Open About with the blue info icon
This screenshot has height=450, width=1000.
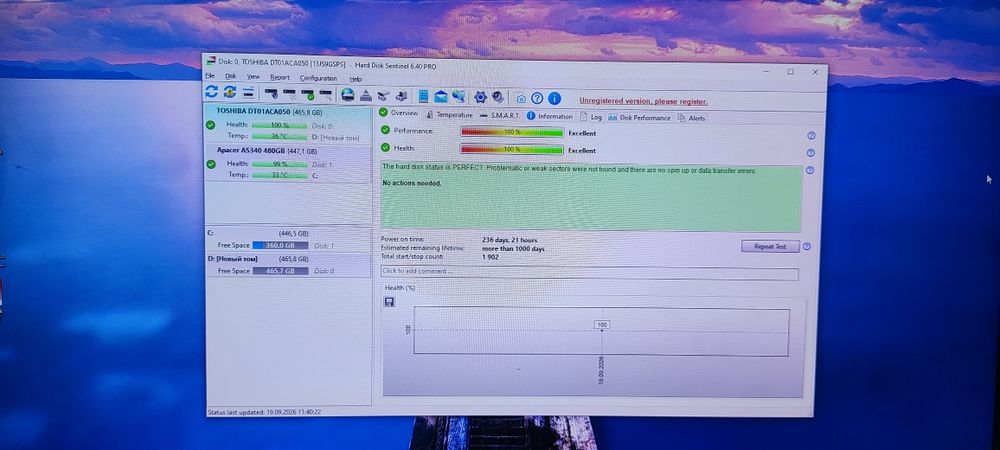point(554,98)
